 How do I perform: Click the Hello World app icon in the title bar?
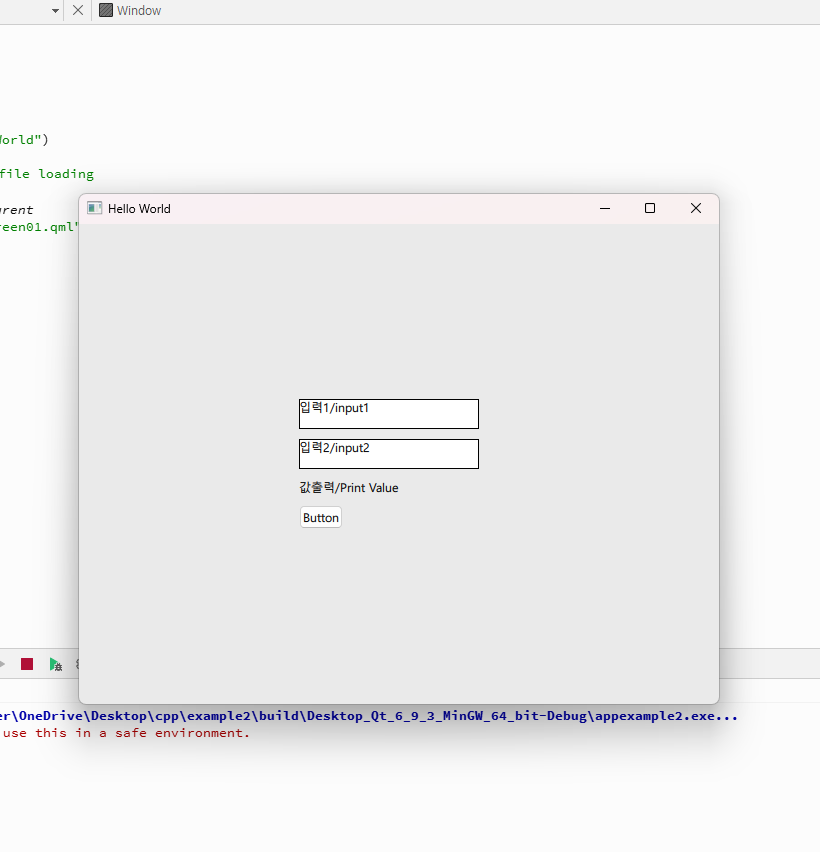point(94,208)
